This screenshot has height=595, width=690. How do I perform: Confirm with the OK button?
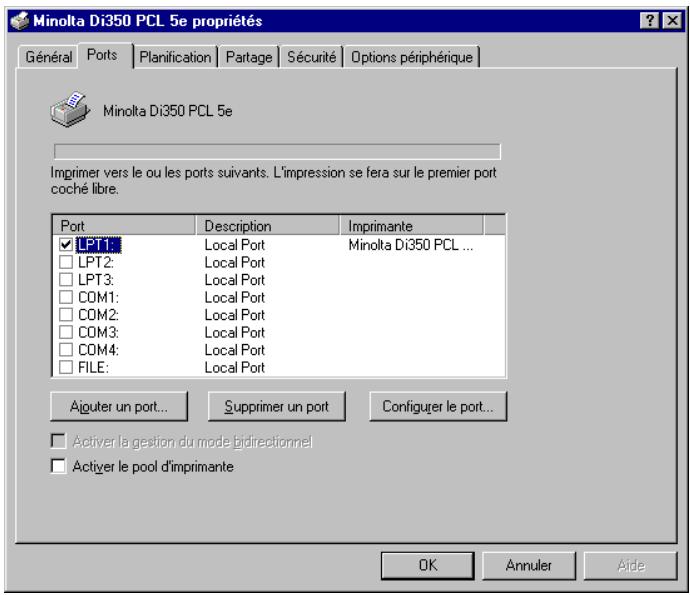[428, 565]
